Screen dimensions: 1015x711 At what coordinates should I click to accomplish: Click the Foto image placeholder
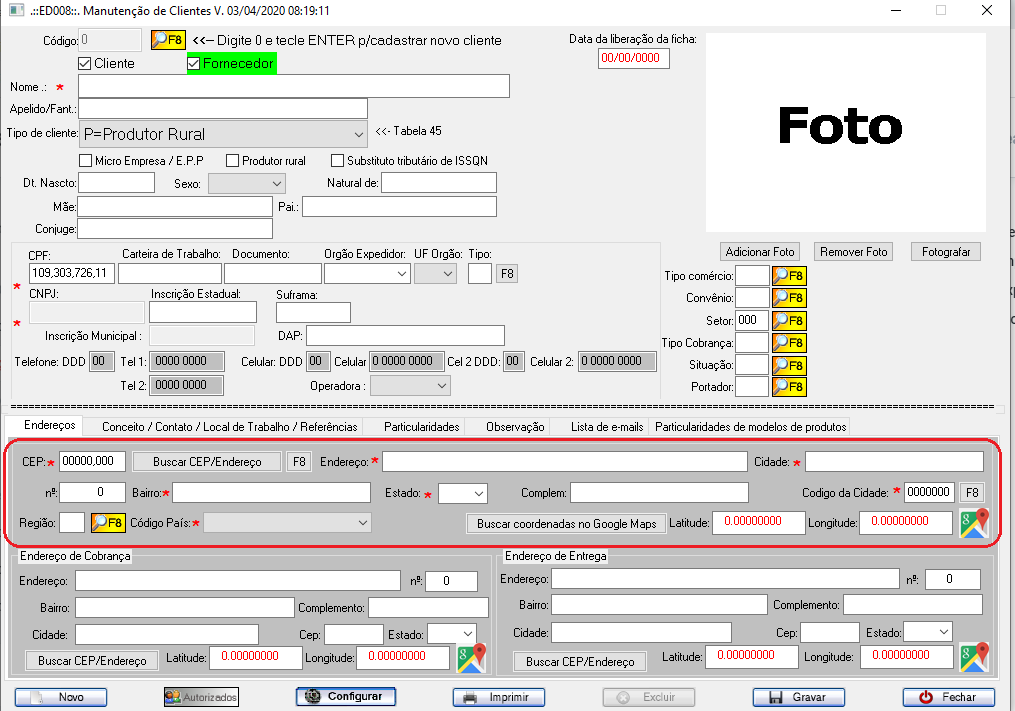click(x=845, y=132)
